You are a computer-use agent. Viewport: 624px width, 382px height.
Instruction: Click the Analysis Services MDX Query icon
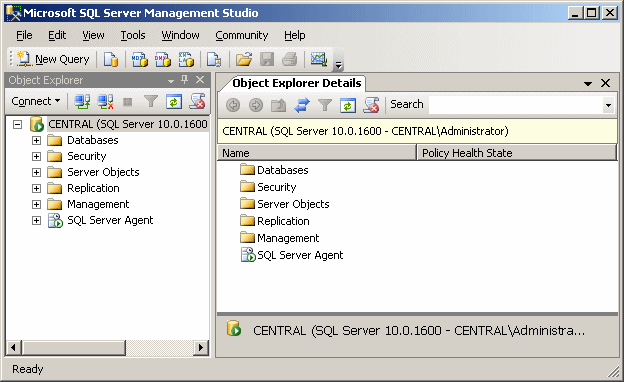click(x=140, y=59)
